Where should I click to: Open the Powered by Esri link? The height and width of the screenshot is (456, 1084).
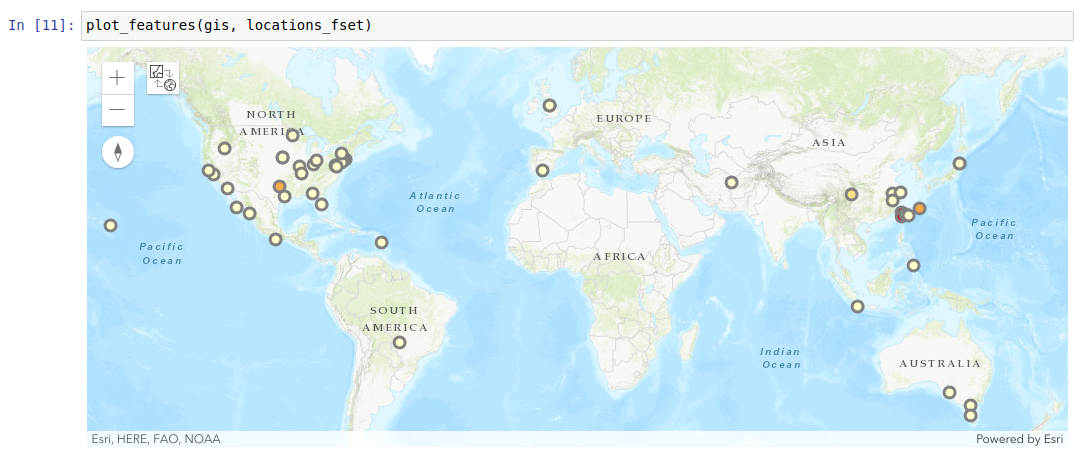coord(1022,439)
